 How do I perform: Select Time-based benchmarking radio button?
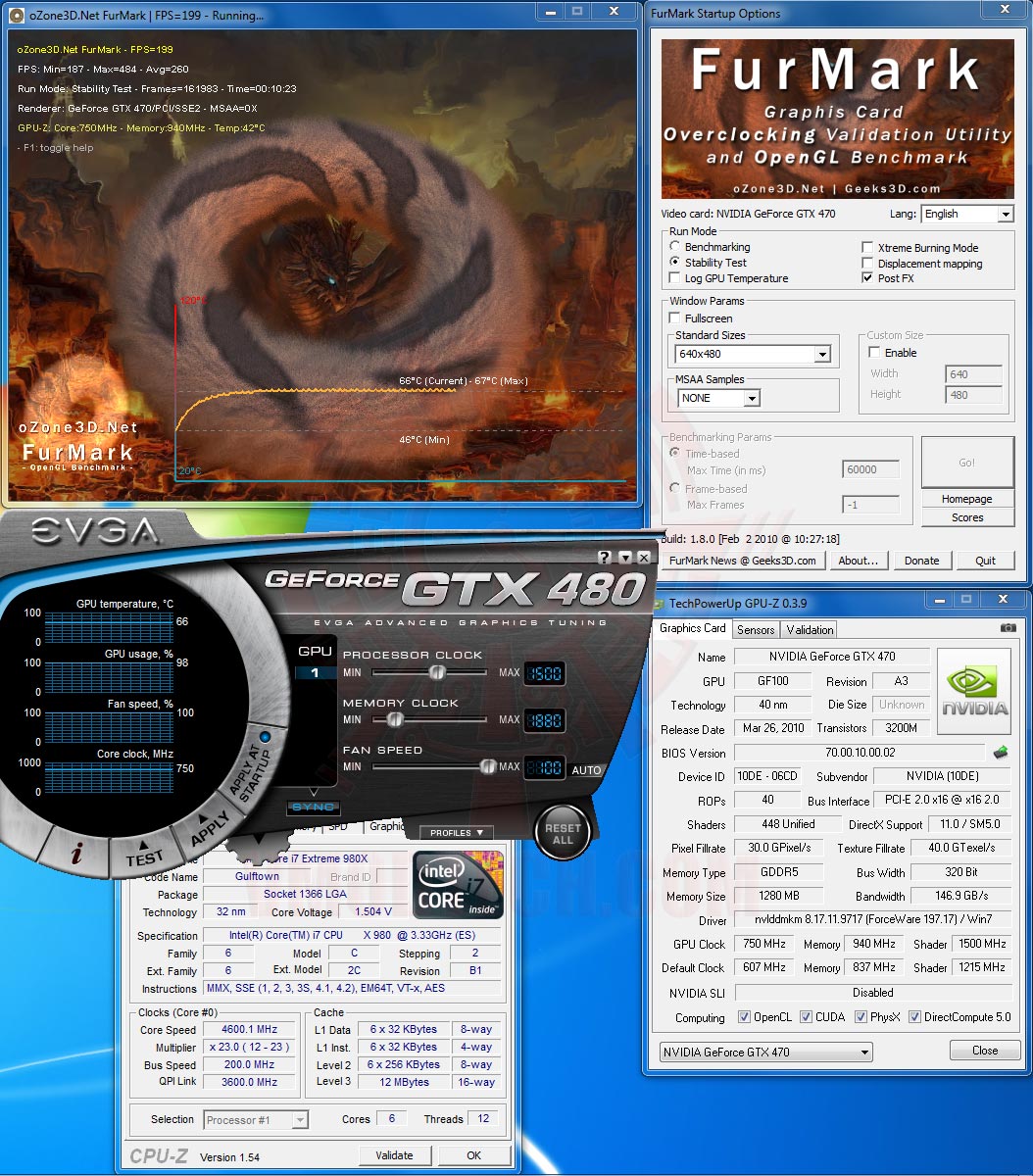[674, 454]
